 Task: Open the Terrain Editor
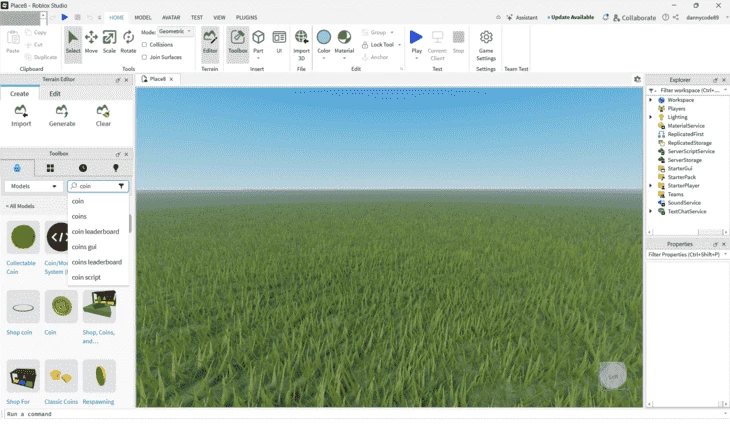tap(210, 43)
